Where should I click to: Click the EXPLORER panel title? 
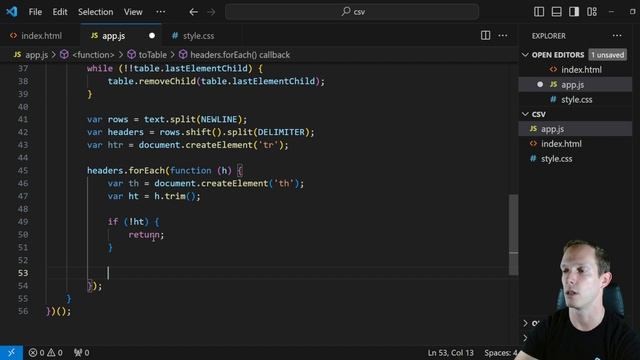[x=549, y=36]
